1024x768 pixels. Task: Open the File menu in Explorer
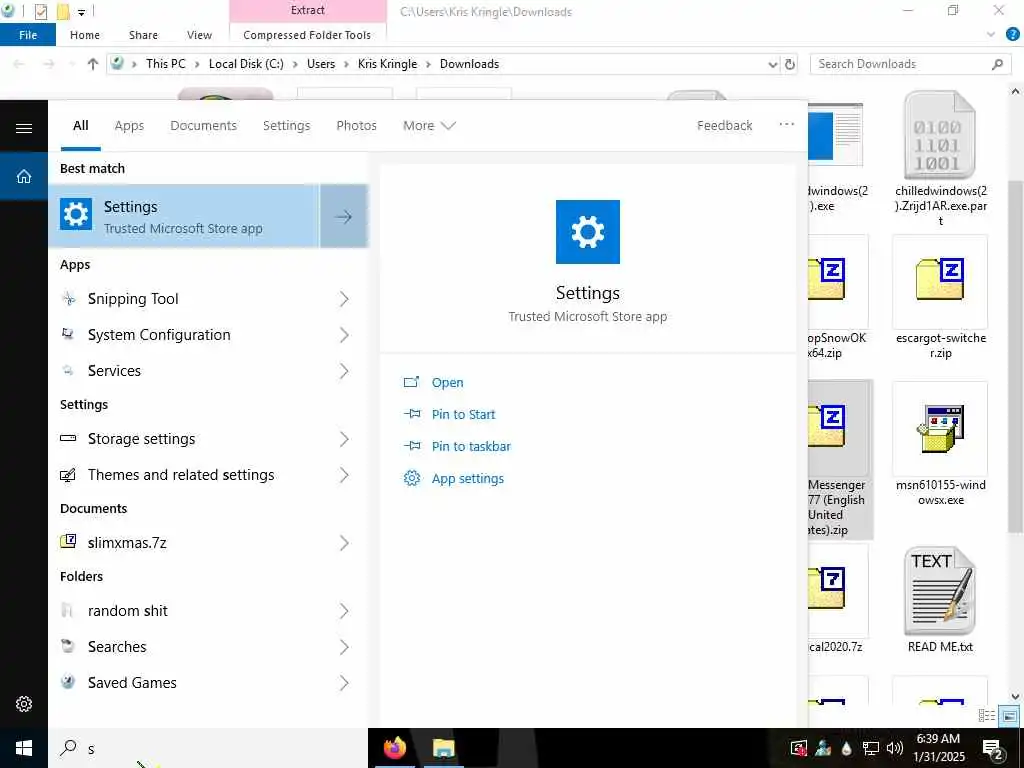click(28, 35)
